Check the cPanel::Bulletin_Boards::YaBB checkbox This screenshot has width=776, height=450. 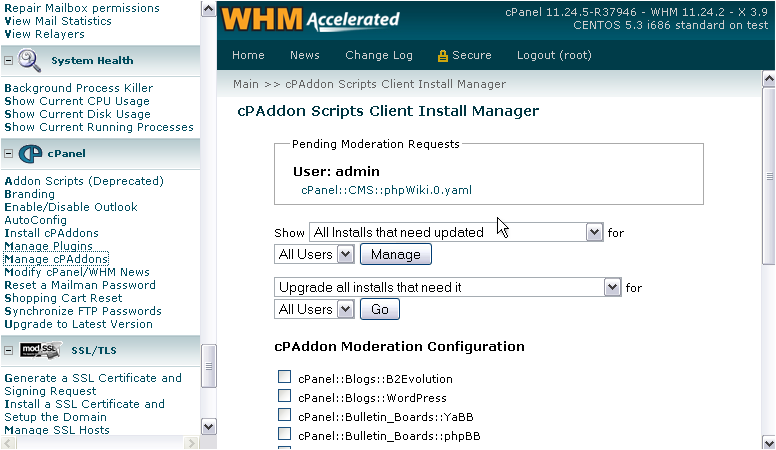[285, 414]
